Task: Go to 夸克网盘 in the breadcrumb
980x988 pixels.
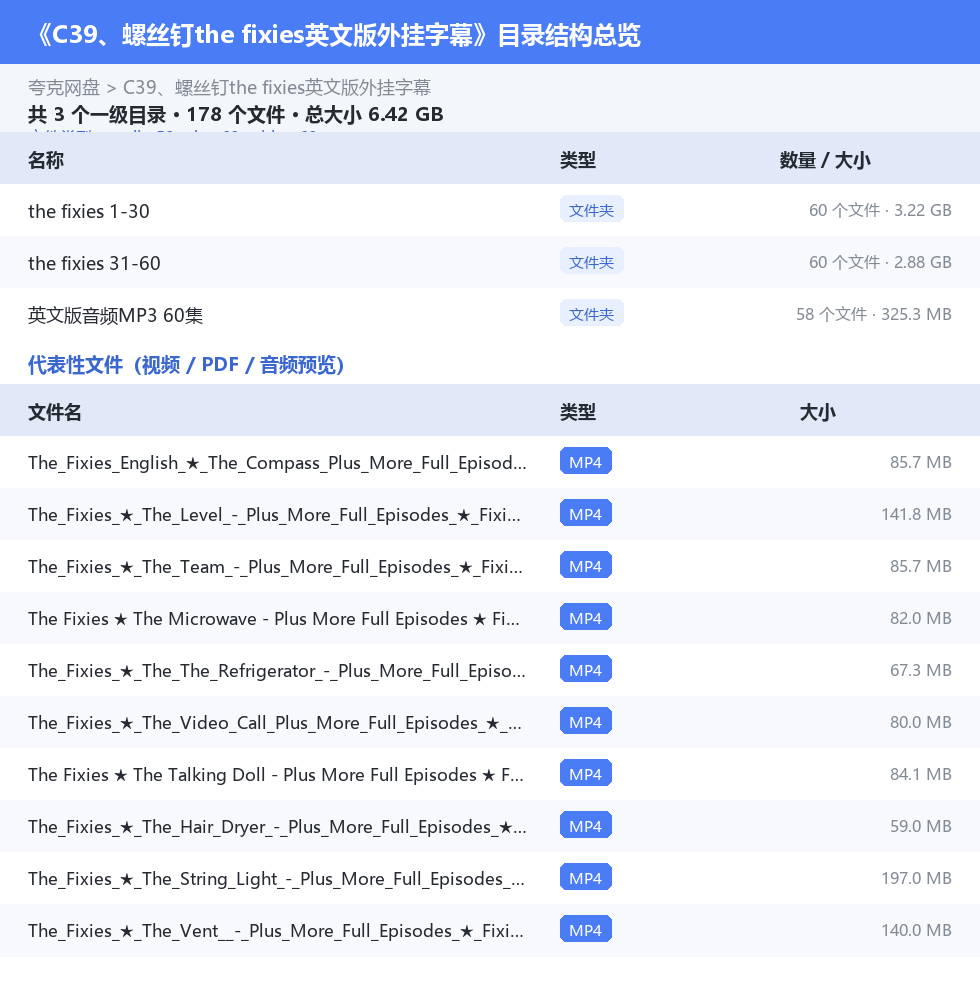Action: [64, 88]
